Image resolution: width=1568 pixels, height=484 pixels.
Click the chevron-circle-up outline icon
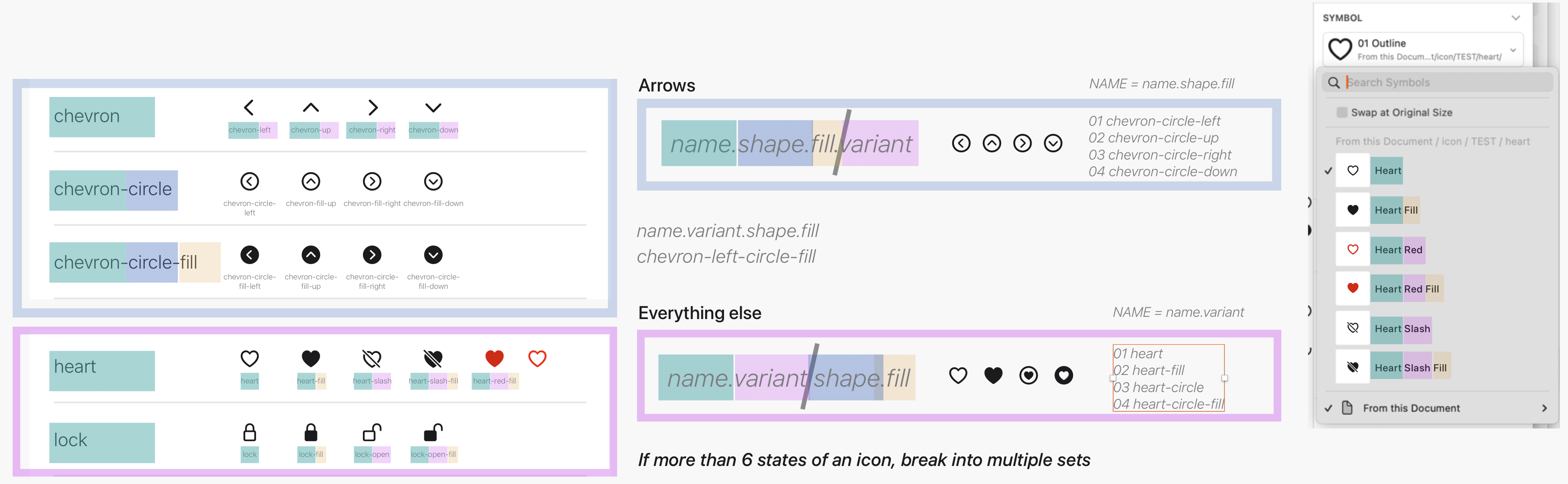click(311, 182)
